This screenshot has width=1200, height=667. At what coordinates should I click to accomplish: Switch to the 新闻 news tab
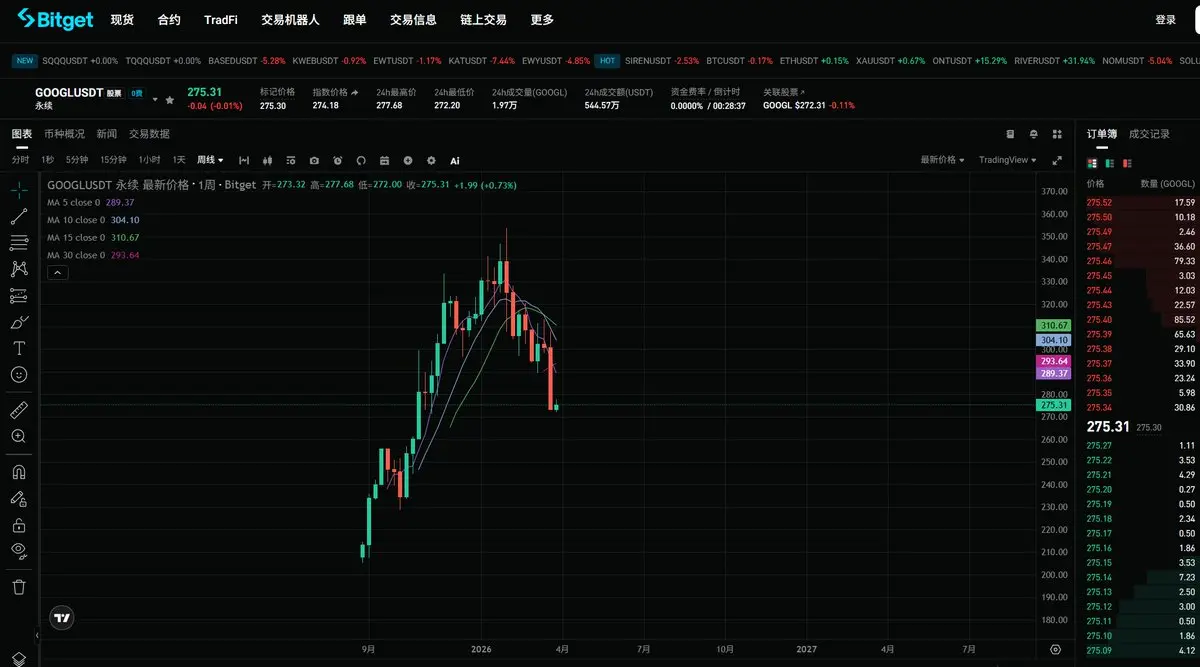click(x=106, y=134)
